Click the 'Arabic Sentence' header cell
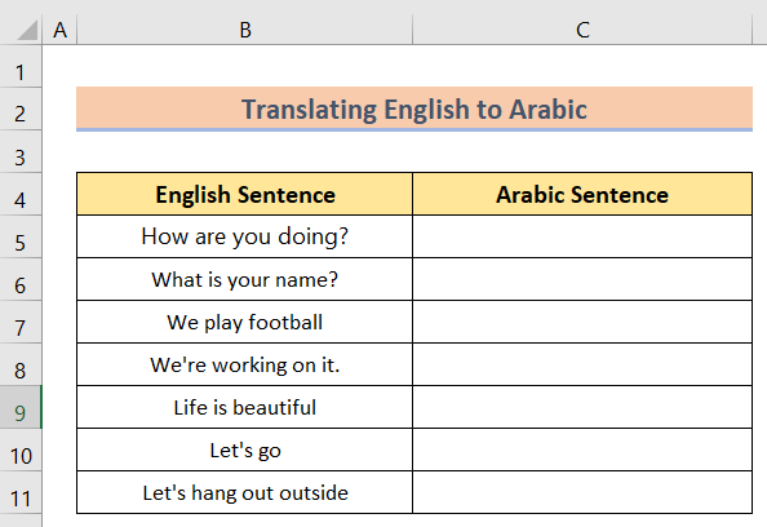 [x=582, y=194]
